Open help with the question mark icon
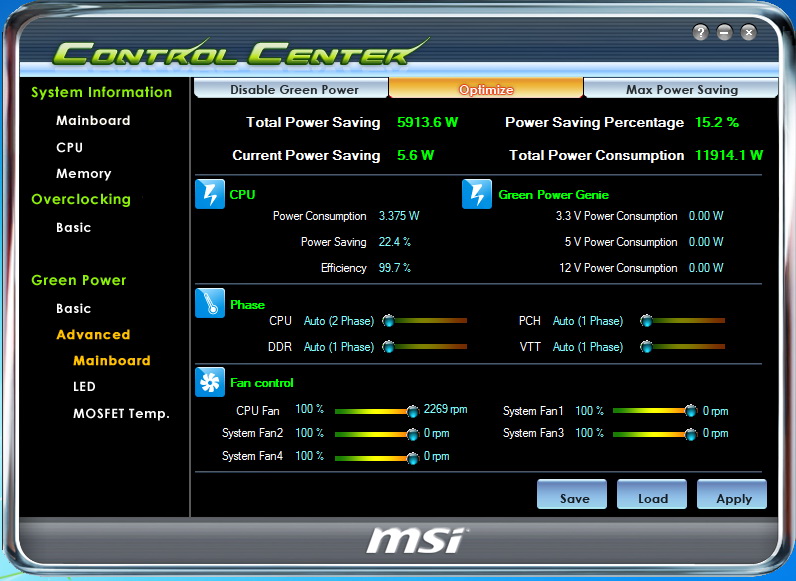The height and width of the screenshot is (581, 796). tap(701, 32)
